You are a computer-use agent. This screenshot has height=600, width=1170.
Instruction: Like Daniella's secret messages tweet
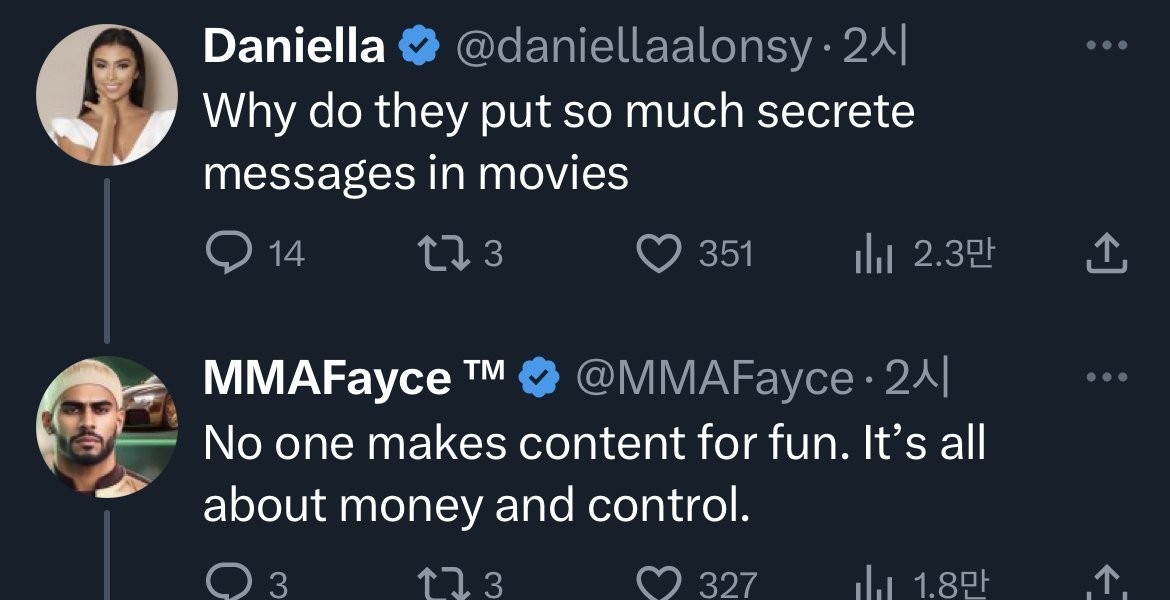[659, 254]
